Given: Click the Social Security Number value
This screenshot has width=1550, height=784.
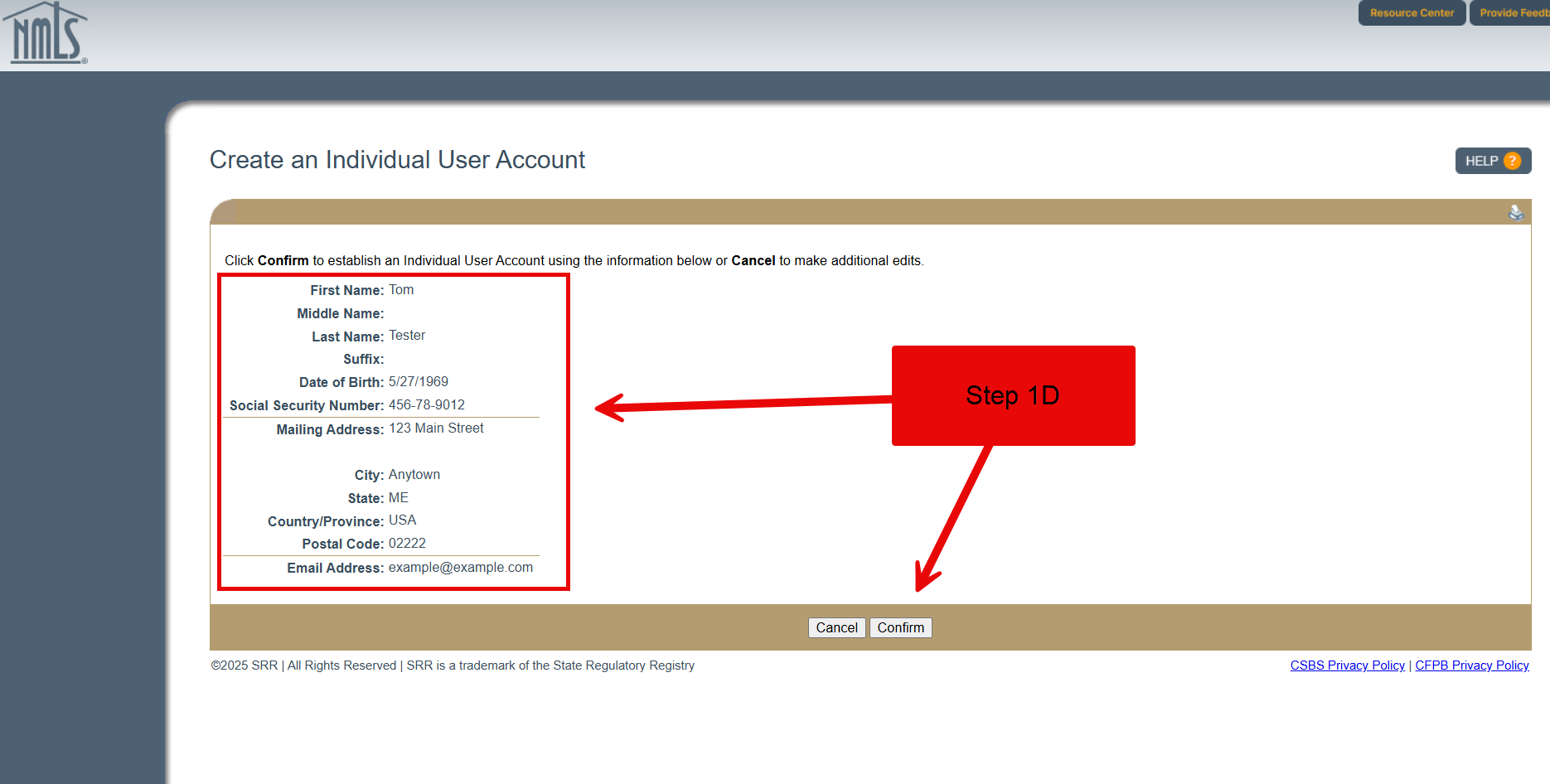Looking at the screenshot, I should (427, 405).
